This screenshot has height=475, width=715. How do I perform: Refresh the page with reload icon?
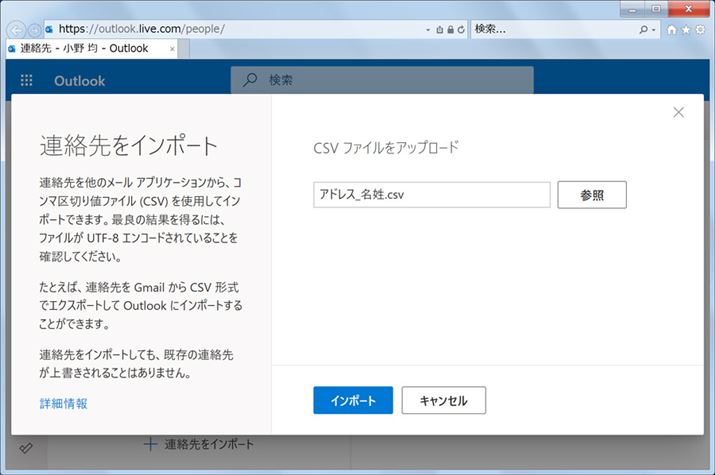(461, 30)
